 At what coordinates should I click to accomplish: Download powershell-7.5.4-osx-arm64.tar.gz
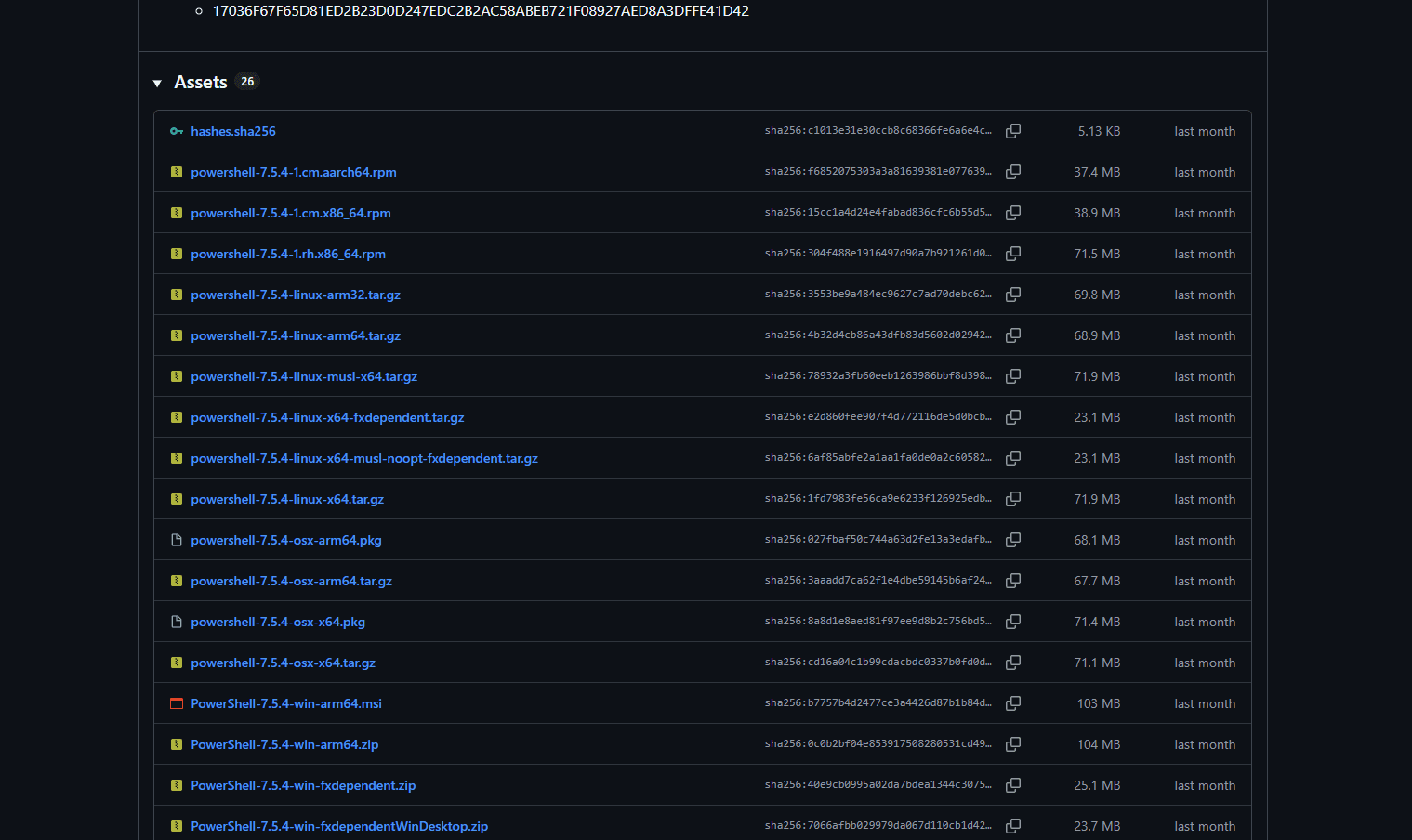[x=291, y=581]
